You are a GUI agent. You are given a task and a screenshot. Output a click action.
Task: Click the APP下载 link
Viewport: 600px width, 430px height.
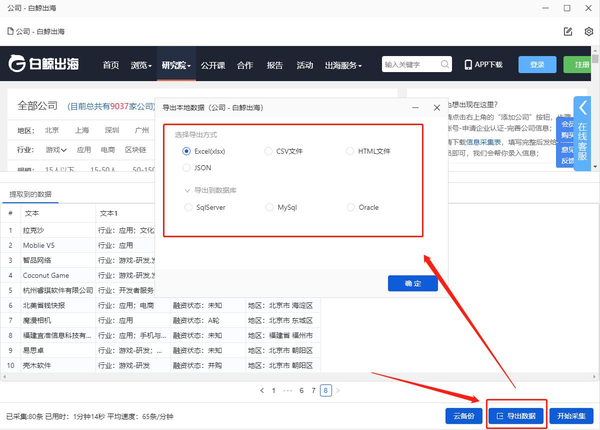484,65
